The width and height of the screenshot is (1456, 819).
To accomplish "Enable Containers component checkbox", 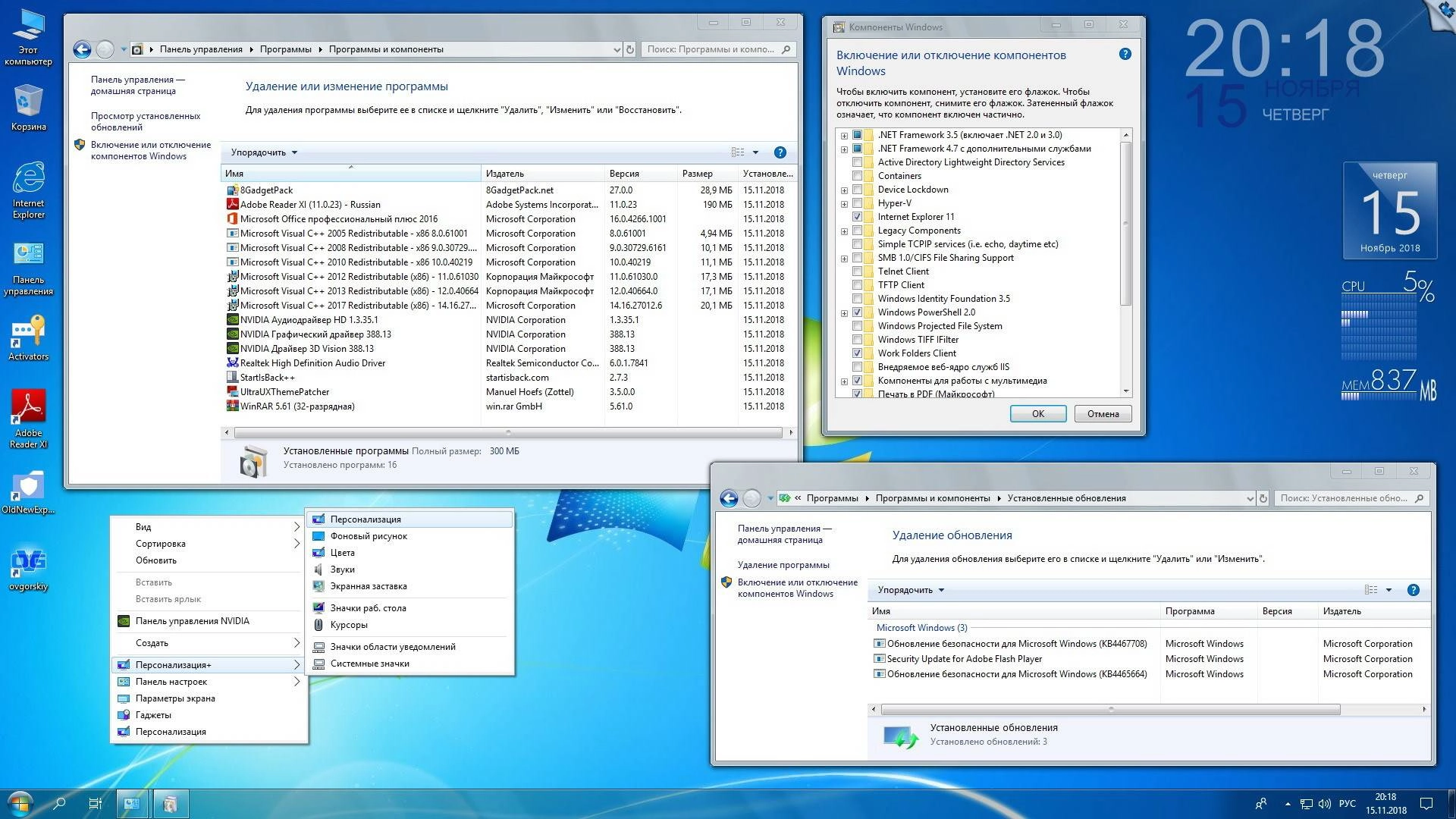I will (x=857, y=176).
